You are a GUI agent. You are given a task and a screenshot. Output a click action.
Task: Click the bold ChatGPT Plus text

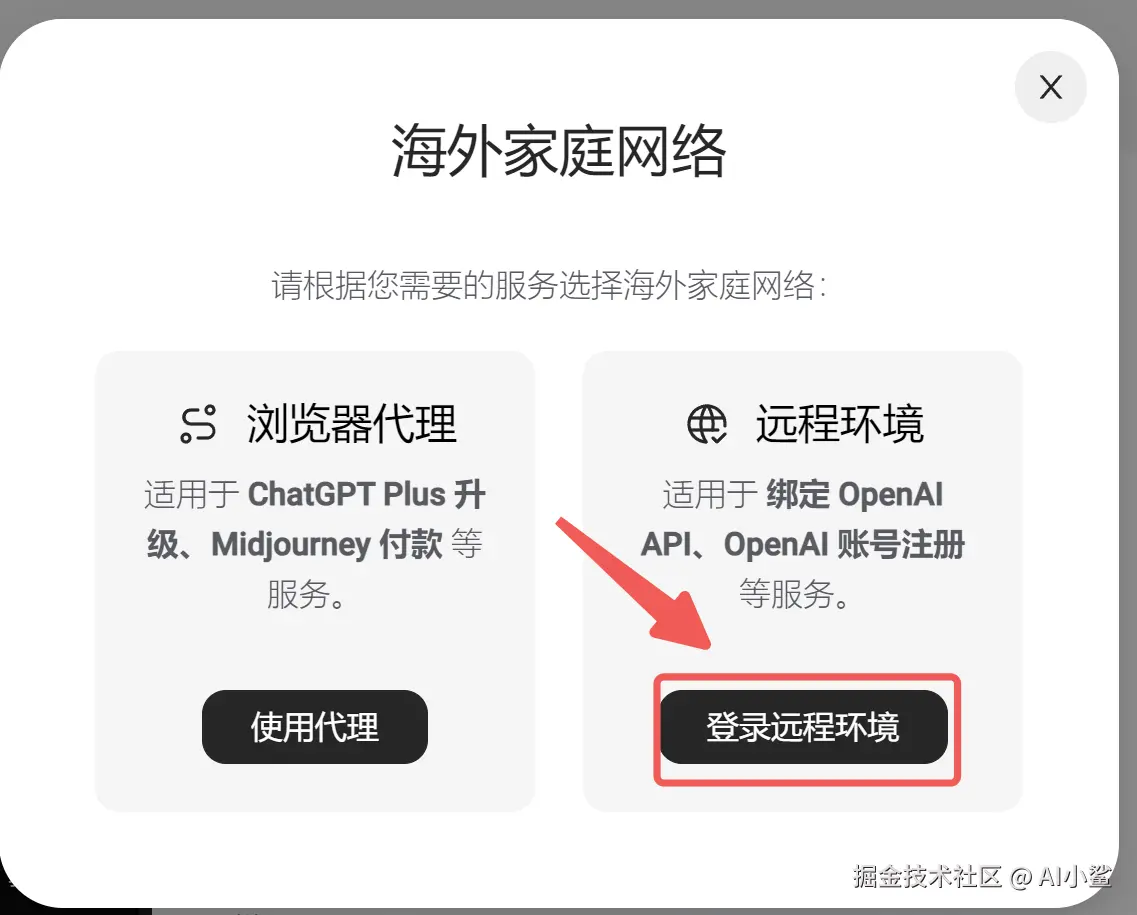pyautogui.click(x=347, y=494)
